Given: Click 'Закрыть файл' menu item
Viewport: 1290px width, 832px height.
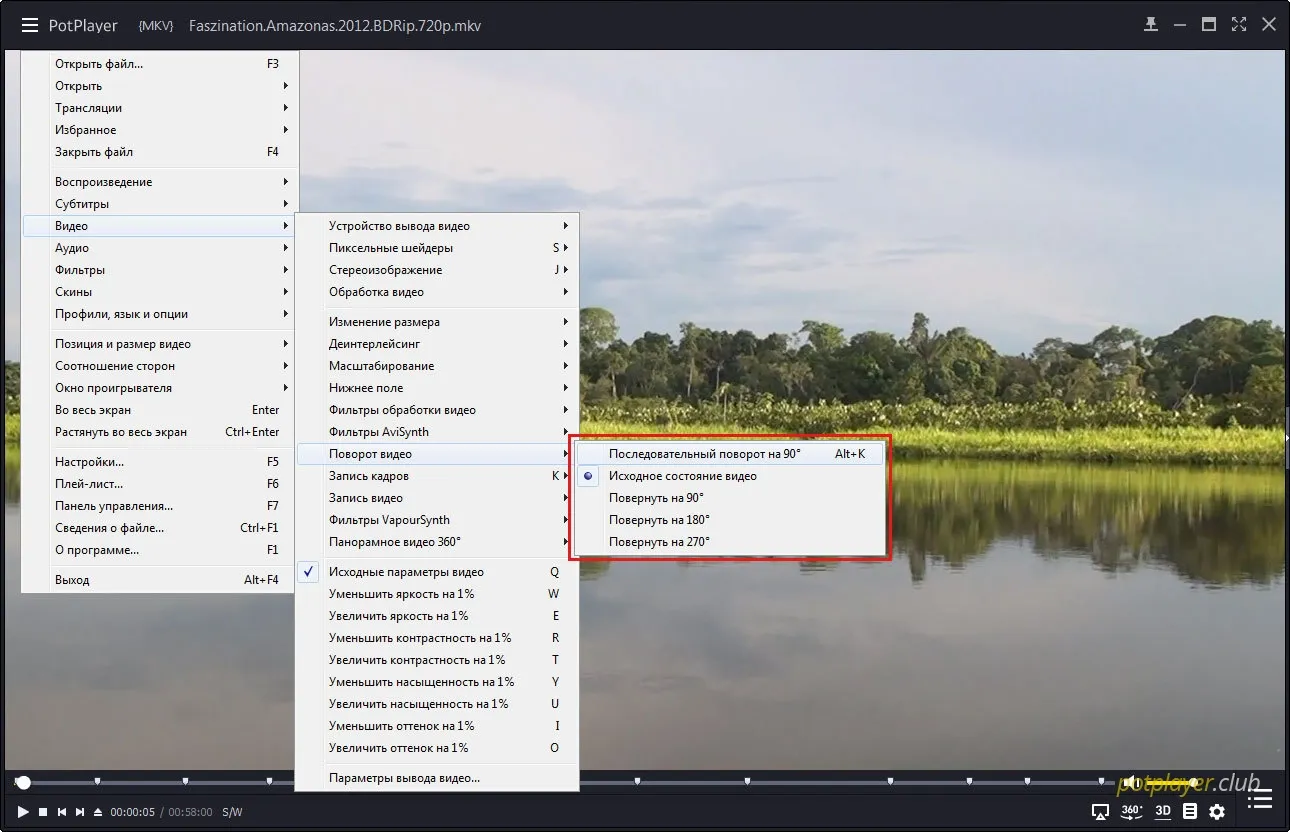Looking at the screenshot, I should tap(158, 152).
